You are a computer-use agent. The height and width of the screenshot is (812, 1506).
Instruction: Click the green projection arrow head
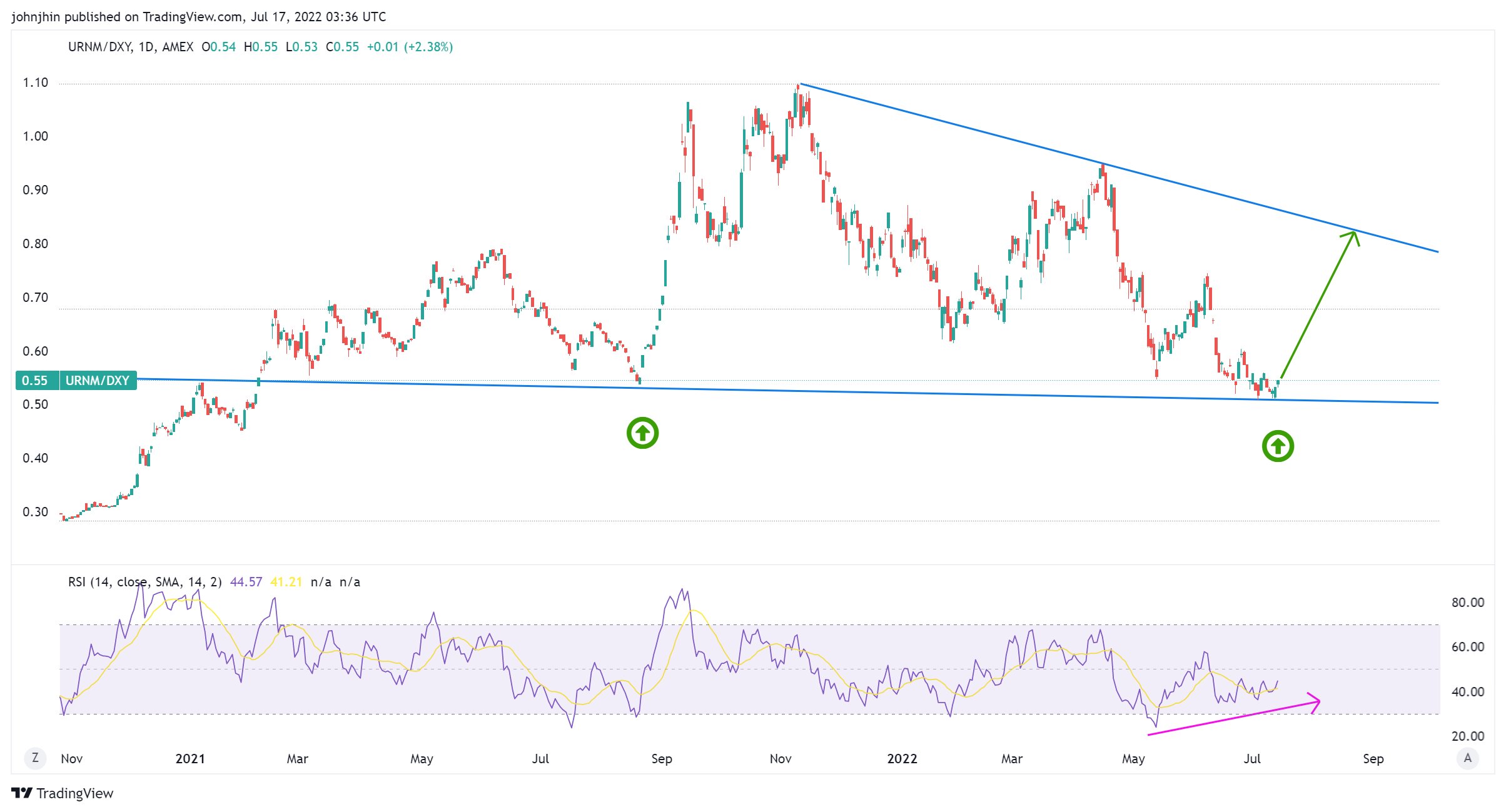click(1352, 235)
